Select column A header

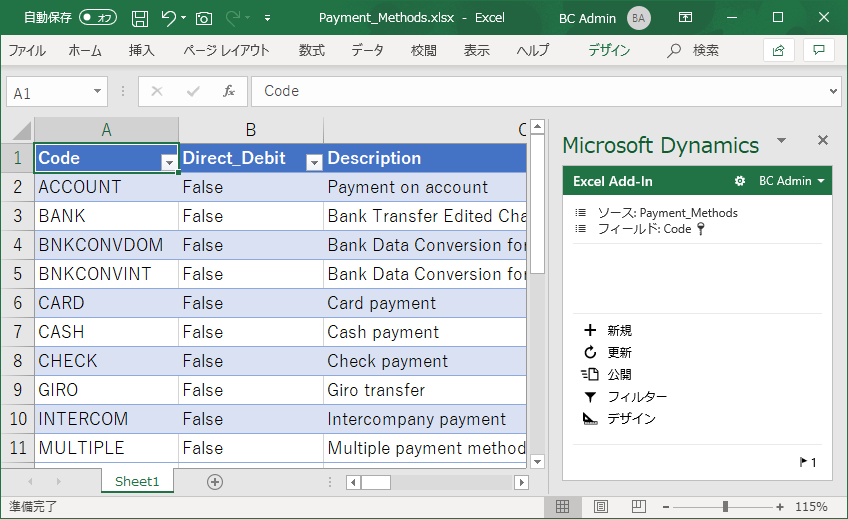coord(107,130)
